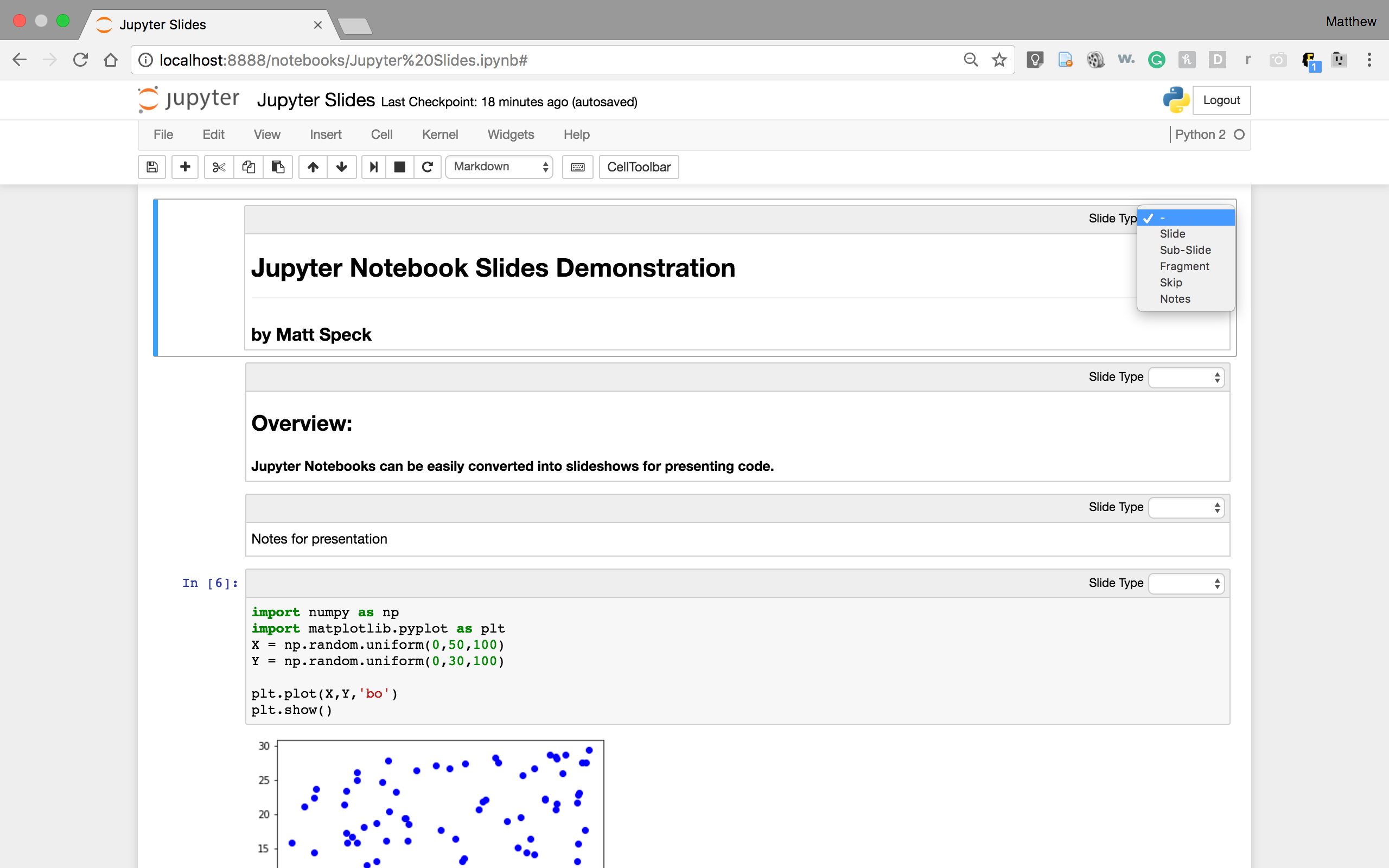Click the move cell down icon

(x=341, y=167)
